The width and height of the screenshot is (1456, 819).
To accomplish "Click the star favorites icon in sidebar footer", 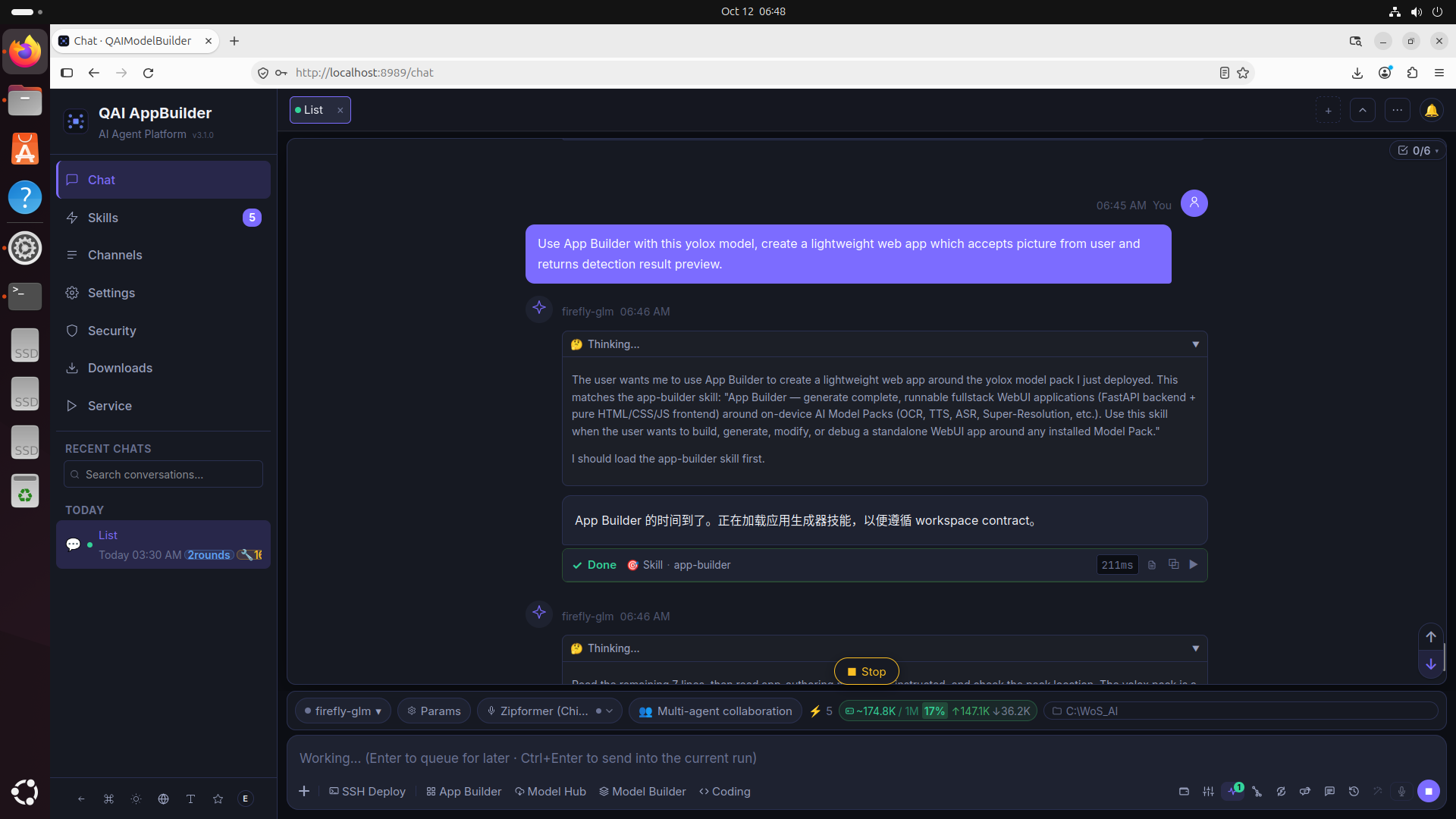I will [x=218, y=799].
